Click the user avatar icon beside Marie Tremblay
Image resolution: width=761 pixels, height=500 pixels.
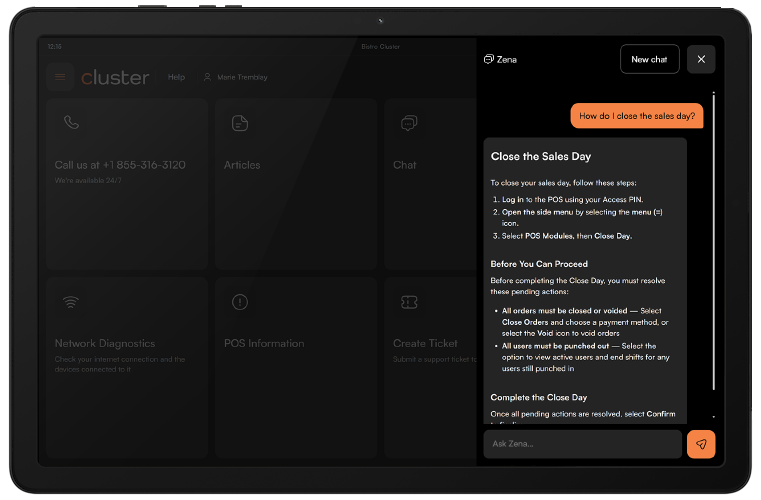207,77
